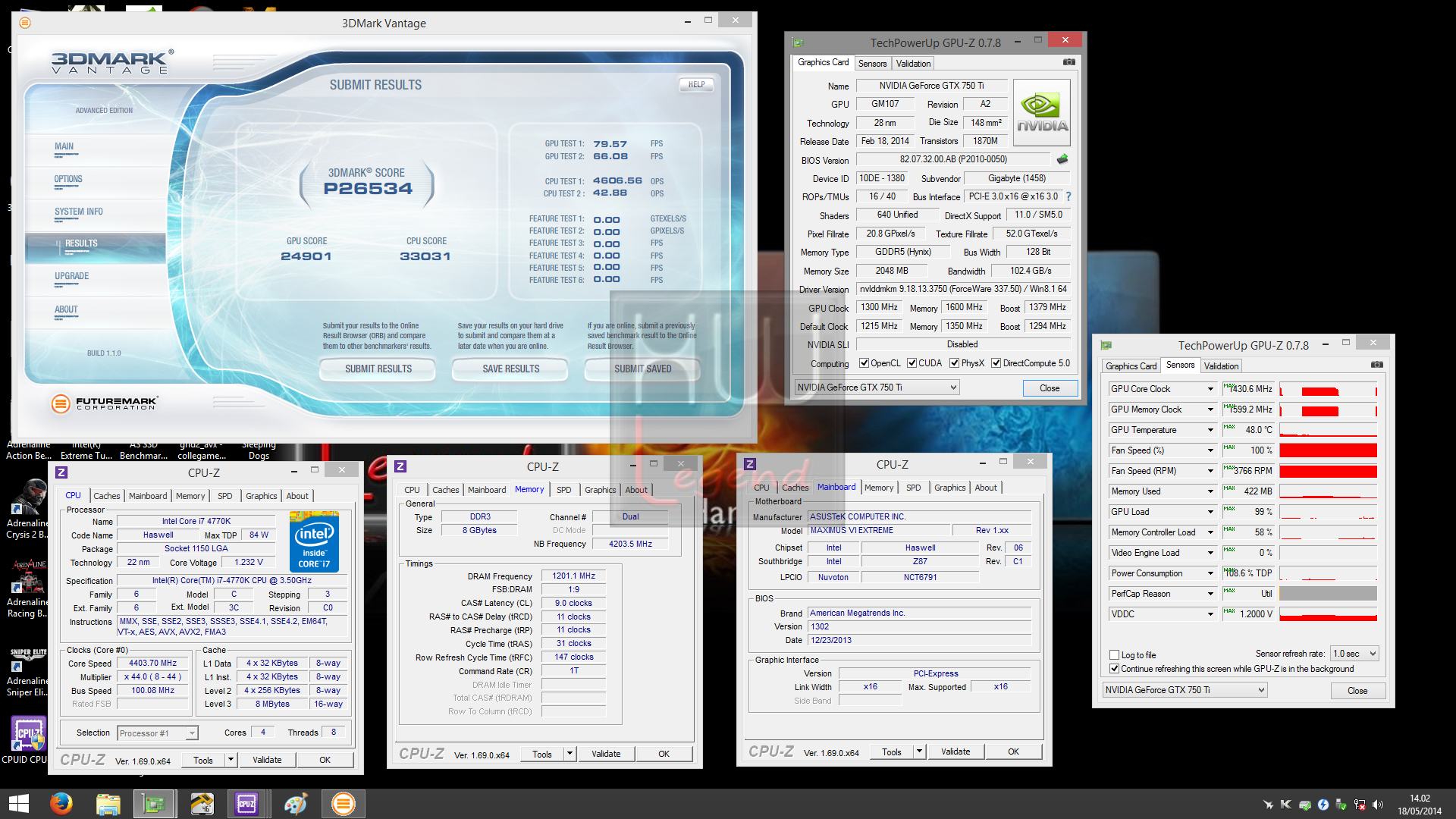Screen dimensions: 1456x819
Task: Click the GPU-Z screenshot camera icon
Action: tap(1068, 62)
